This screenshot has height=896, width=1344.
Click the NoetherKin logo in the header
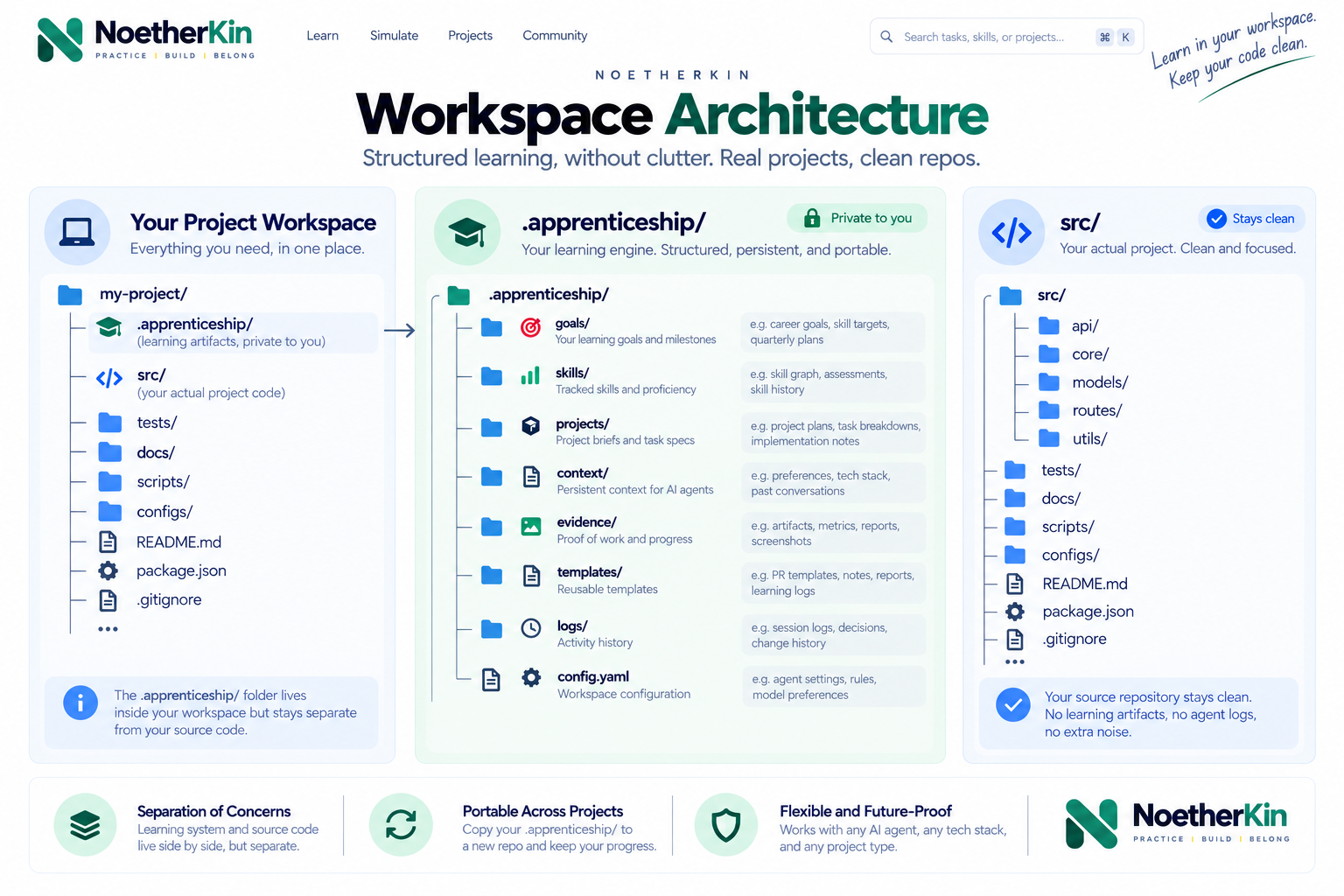coord(146,39)
